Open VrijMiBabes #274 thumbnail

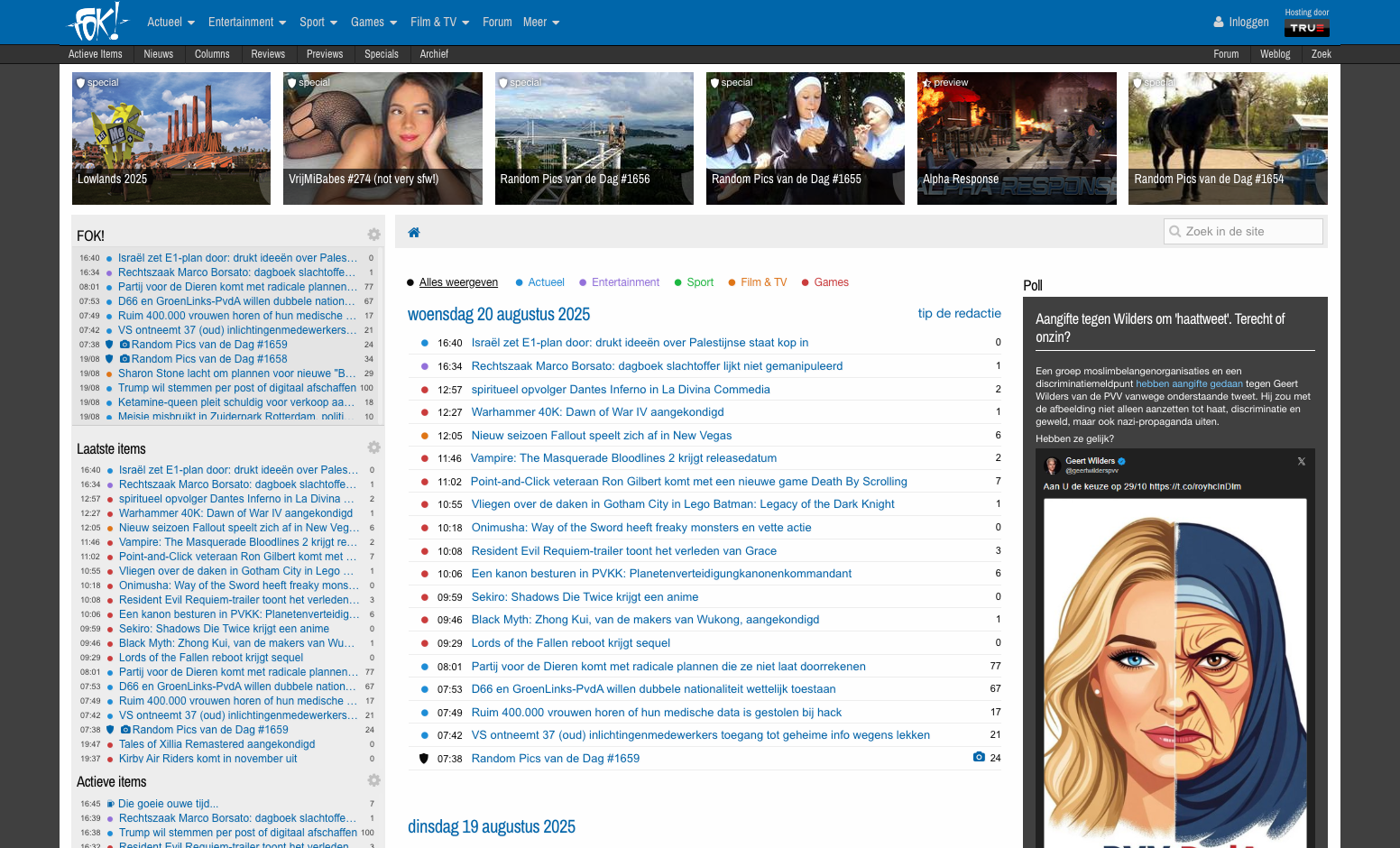(x=382, y=138)
